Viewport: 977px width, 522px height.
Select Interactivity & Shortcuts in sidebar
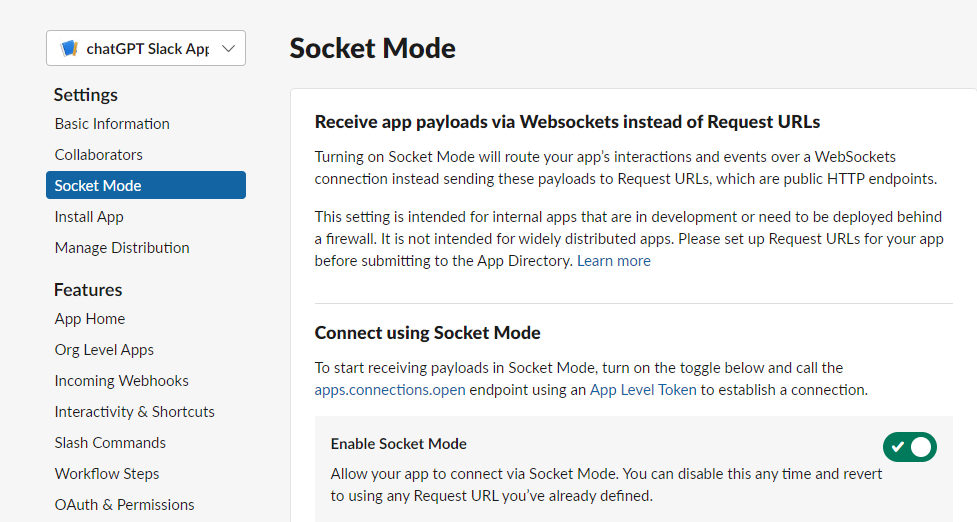click(x=134, y=412)
